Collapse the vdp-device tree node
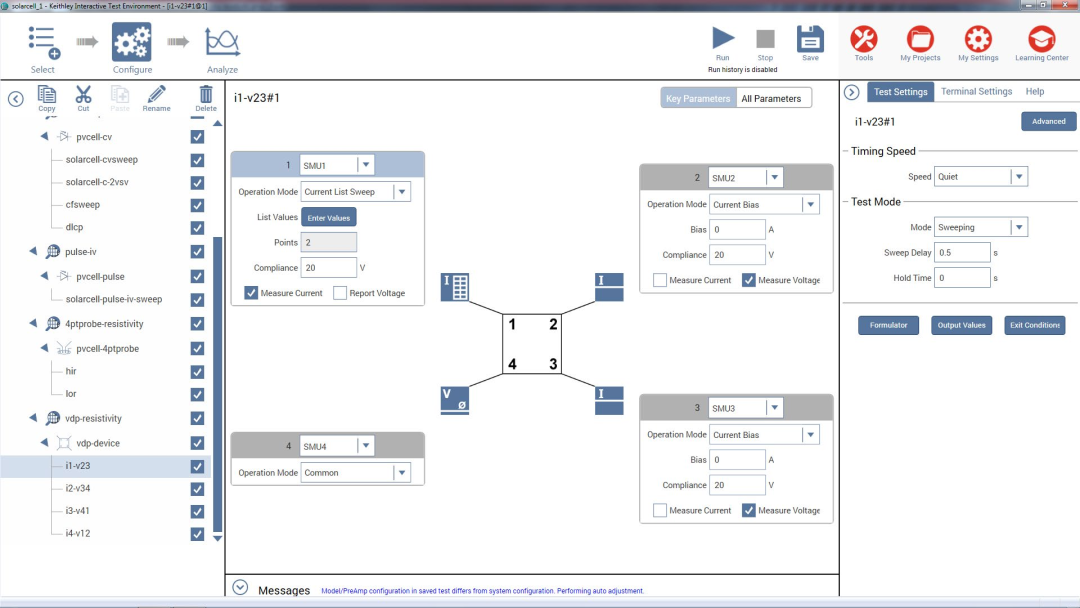The height and width of the screenshot is (608, 1080). pos(44,443)
